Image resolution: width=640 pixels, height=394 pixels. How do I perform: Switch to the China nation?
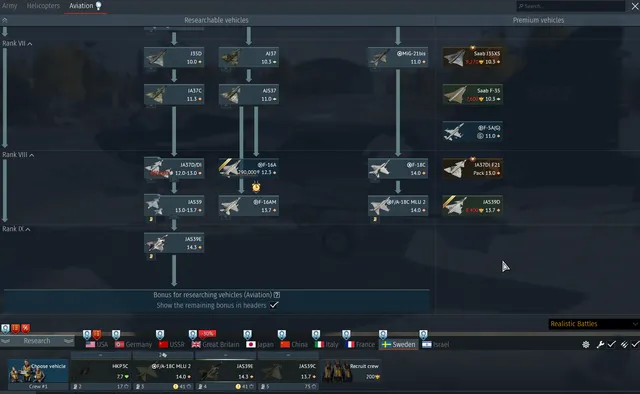click(x=294, y=345)
